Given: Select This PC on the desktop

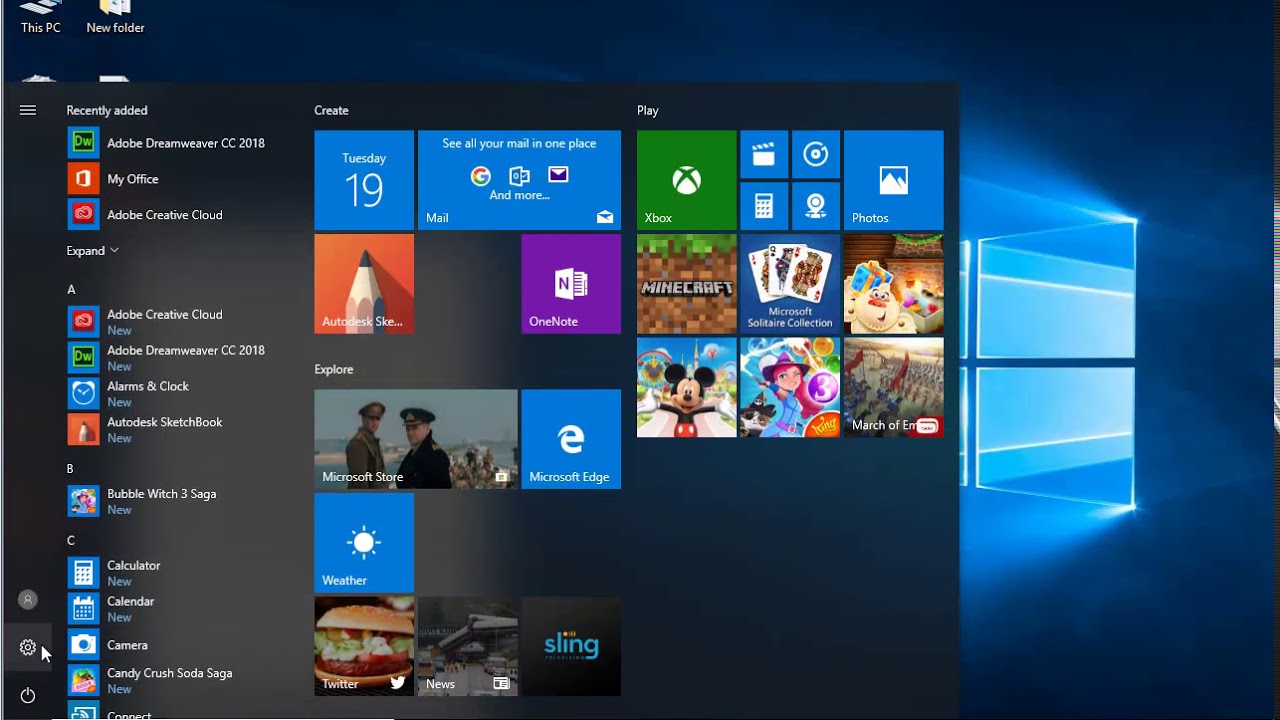Looking at the screenshot, I should click(41, 18).
